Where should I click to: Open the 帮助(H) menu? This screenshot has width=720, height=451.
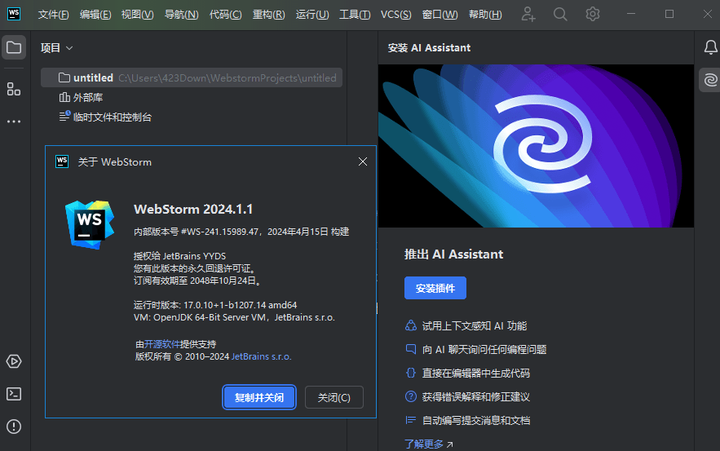[x=485, y=15]
